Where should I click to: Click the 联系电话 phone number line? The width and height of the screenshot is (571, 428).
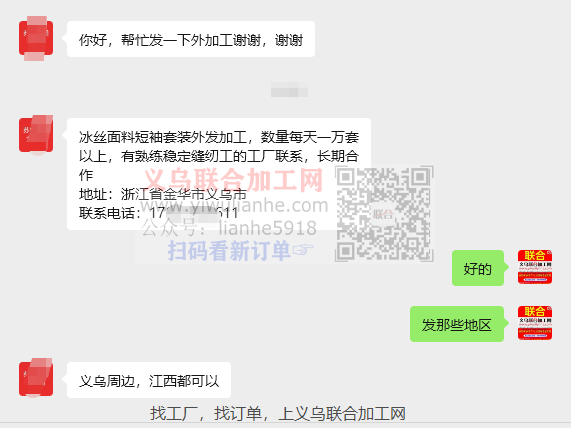click(158, 213)
